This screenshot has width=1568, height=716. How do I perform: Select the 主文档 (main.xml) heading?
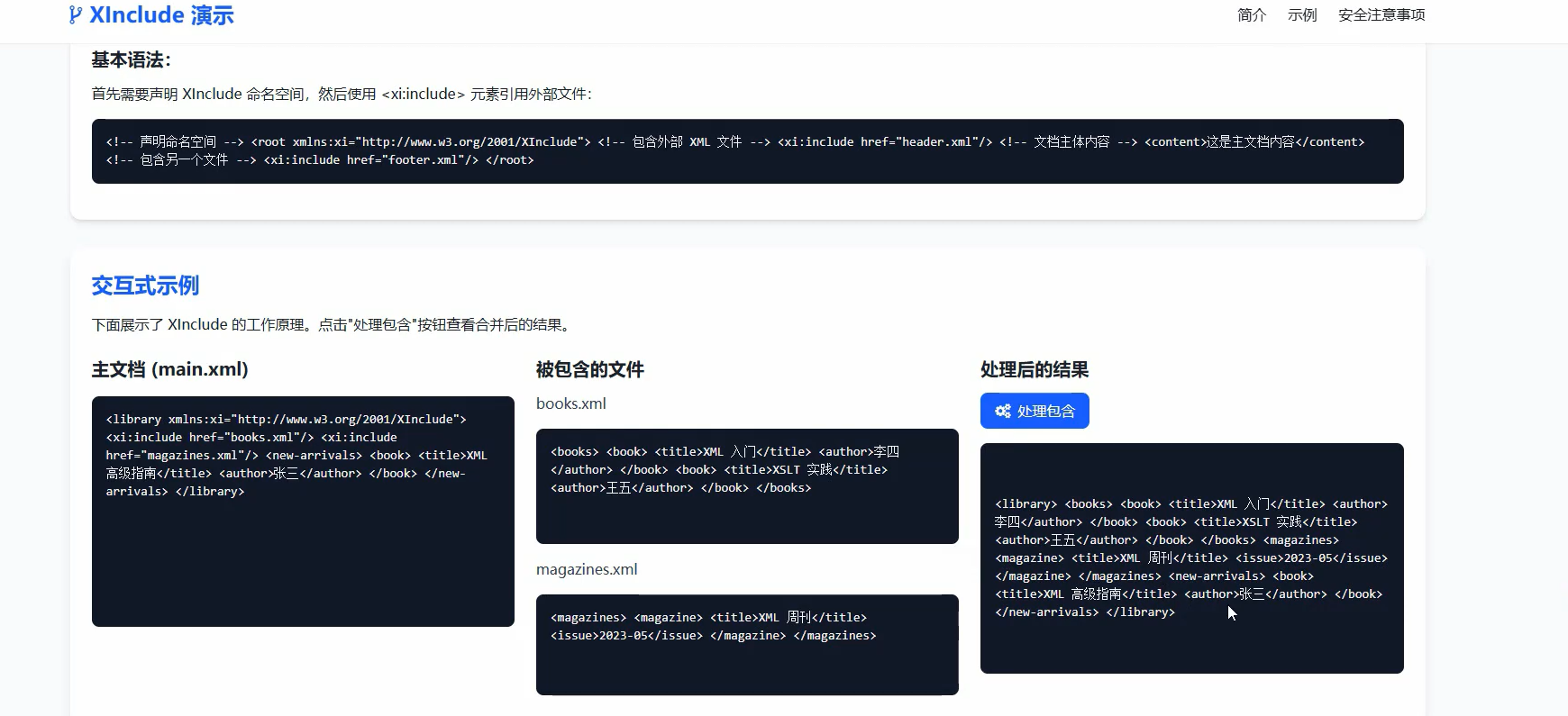[x=170, y=369]
